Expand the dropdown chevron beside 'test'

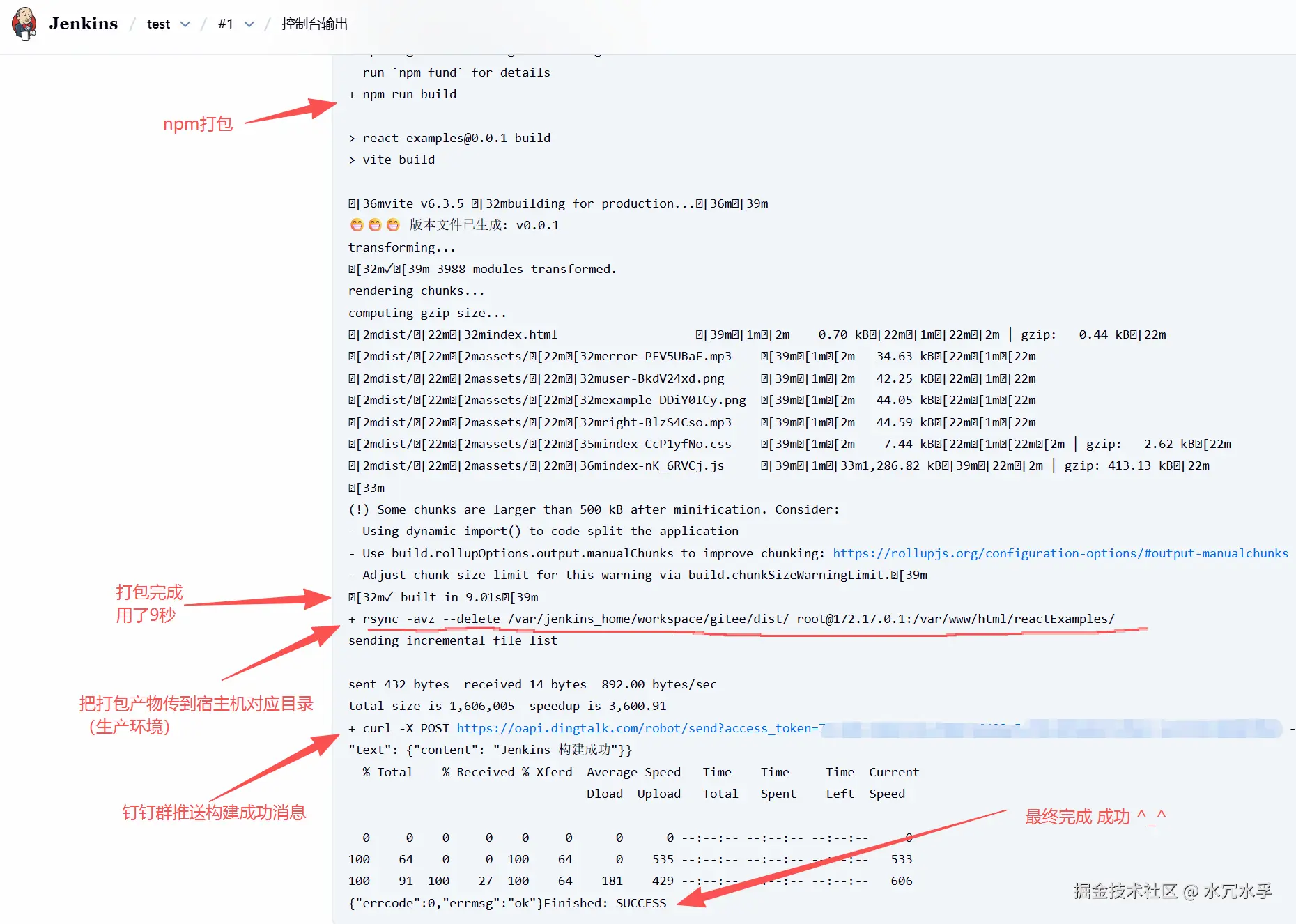pos(185,24)
